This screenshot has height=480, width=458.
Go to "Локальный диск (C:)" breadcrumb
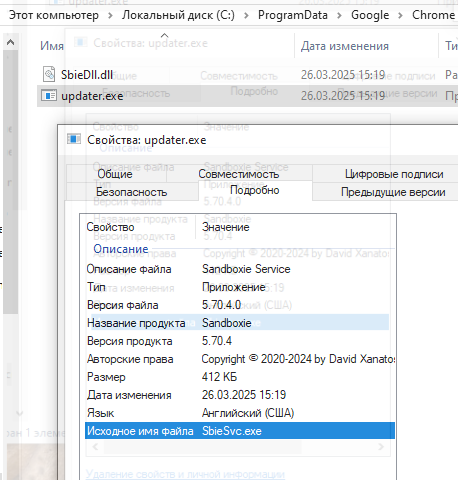coord(178,15)
